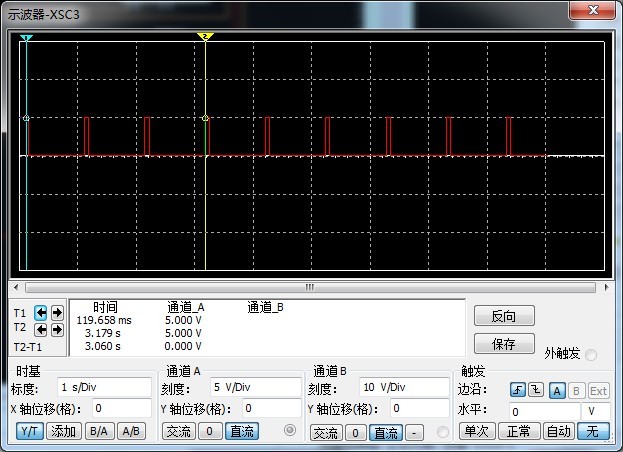Set channel A coupling to 0 (ground)

click(210, 431)
